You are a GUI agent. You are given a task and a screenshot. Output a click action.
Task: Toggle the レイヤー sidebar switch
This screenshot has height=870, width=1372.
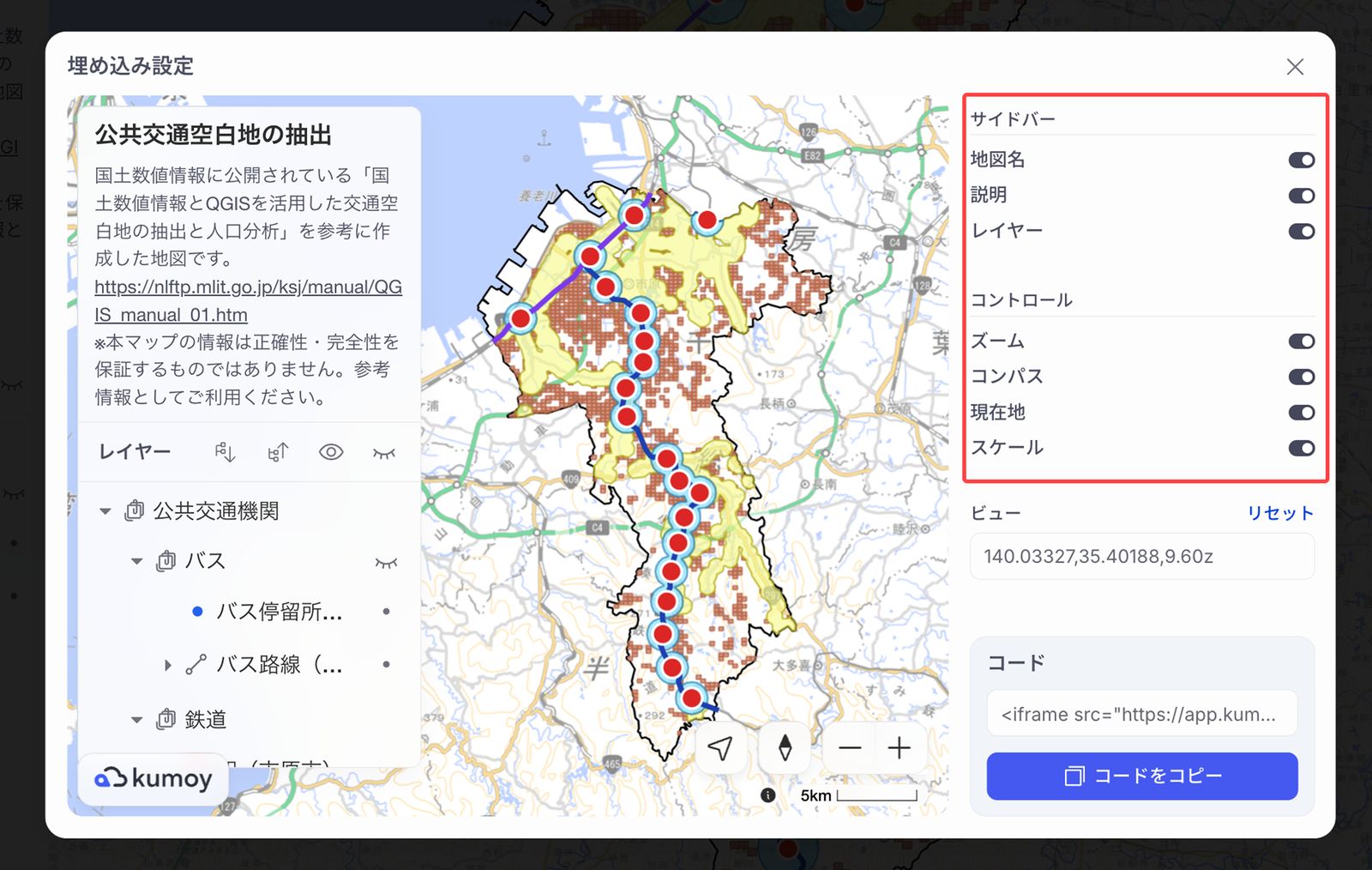(1301, 231)
